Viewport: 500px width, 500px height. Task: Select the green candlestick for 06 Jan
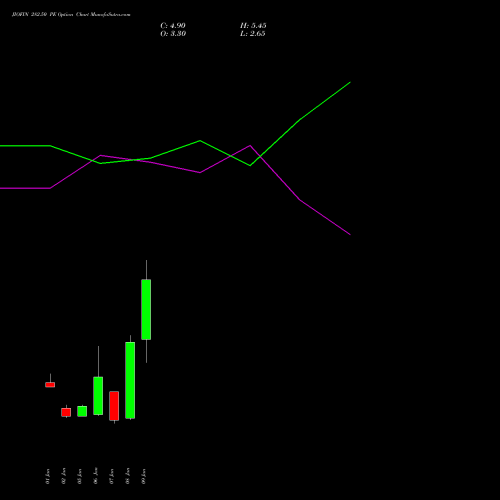[x=98, y=396]
